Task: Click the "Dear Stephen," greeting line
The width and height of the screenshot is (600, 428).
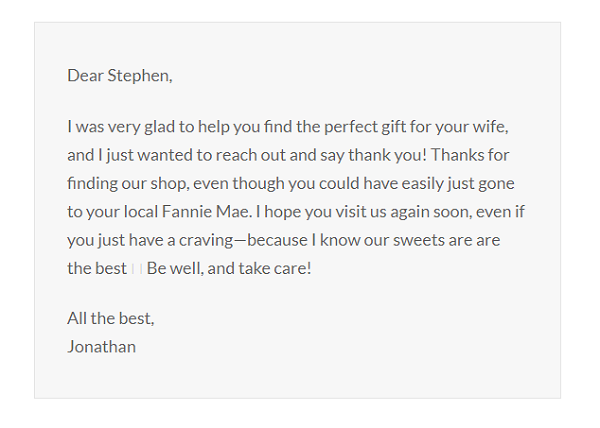Action: 120,76
